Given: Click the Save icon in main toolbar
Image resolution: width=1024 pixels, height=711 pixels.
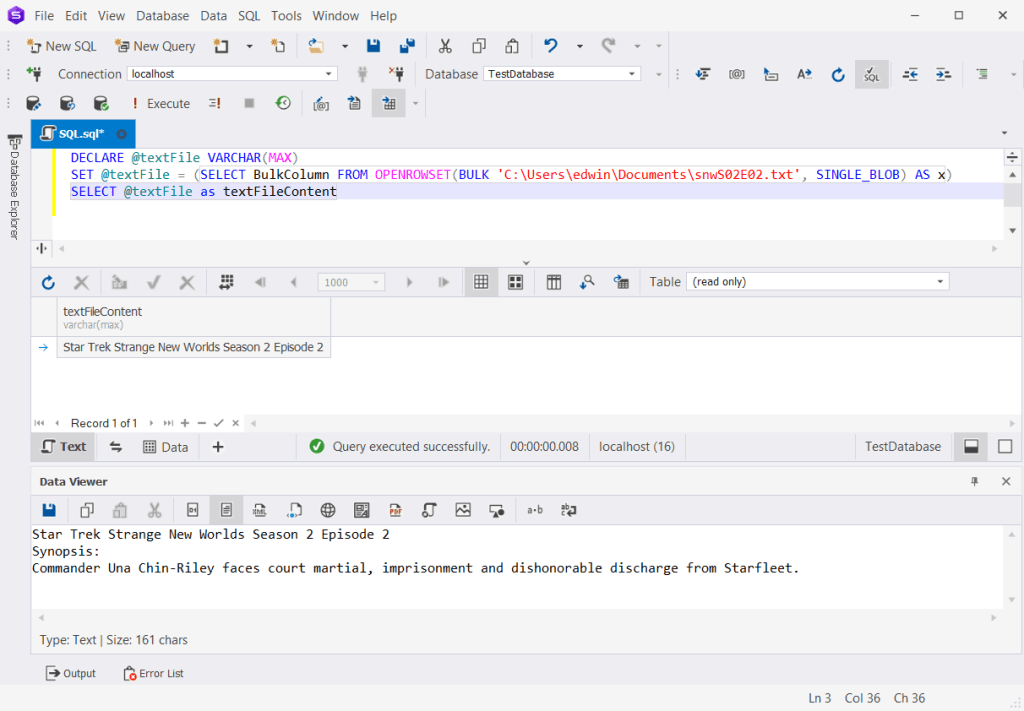Looking at the screenshot, I should point(374,46).
